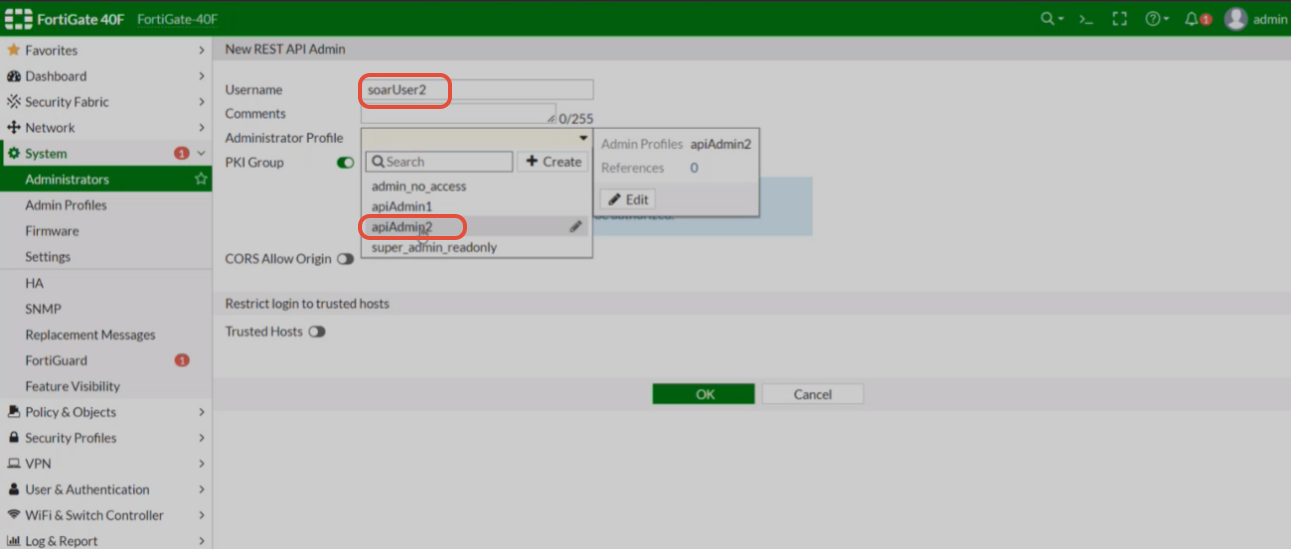Open the CLI console icon
The image size is (1291, 549).
pos(1086,19)
